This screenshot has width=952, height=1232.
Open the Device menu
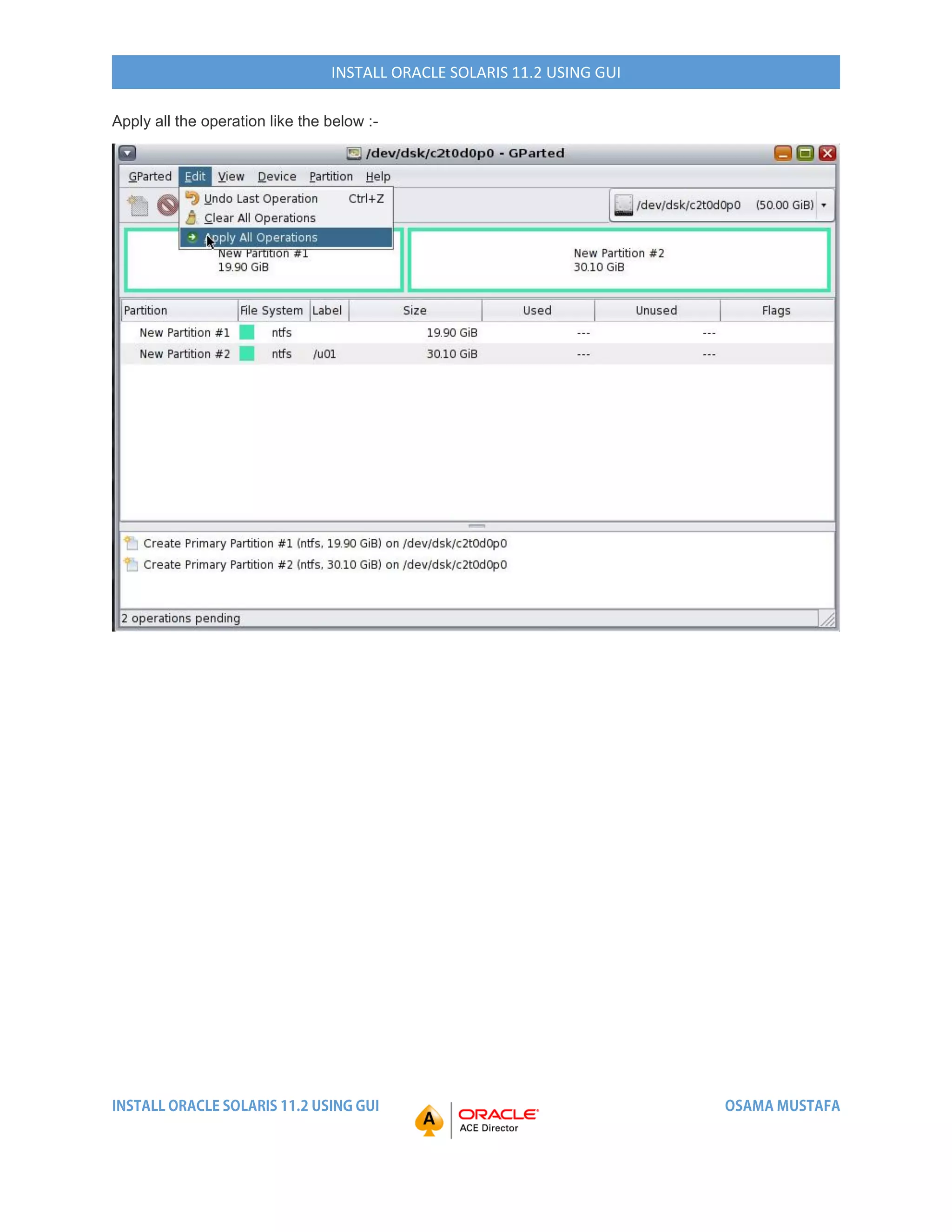click(x=277, y=177)
